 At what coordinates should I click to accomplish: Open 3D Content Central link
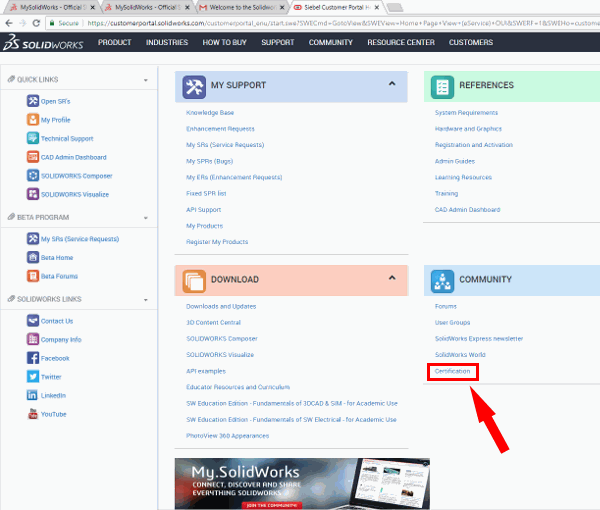click(x=213, y=323)
